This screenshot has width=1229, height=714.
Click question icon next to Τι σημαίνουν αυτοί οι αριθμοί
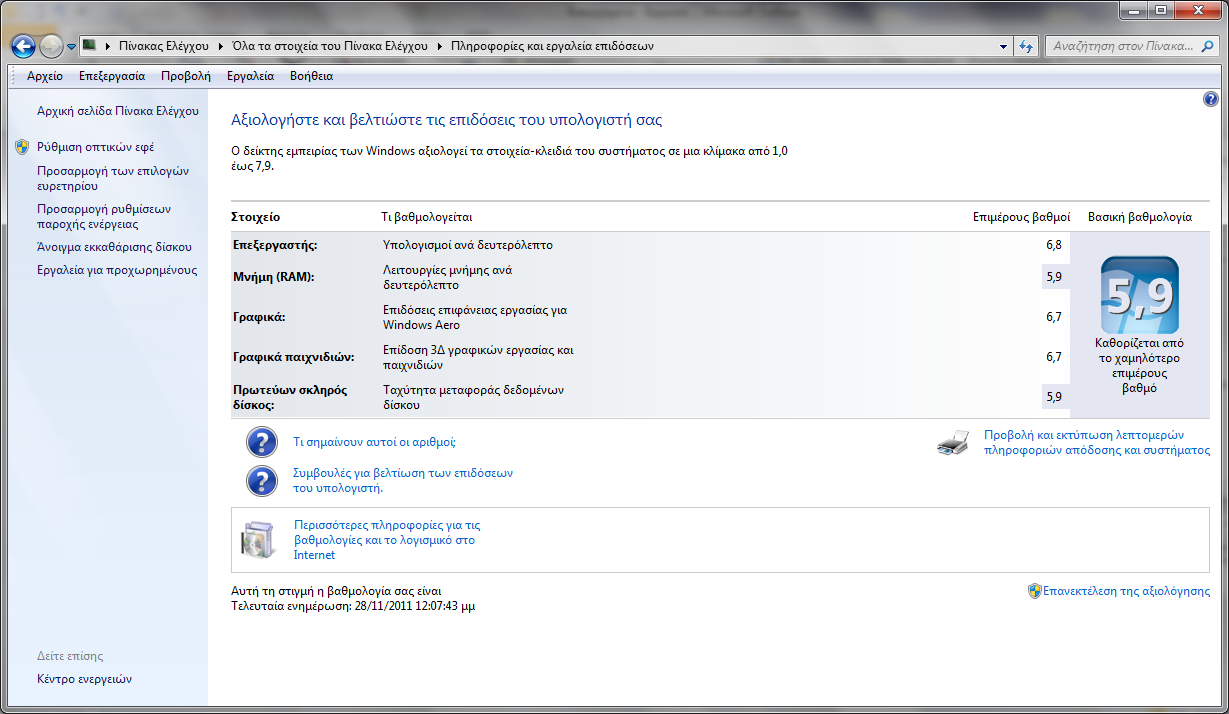262,441
